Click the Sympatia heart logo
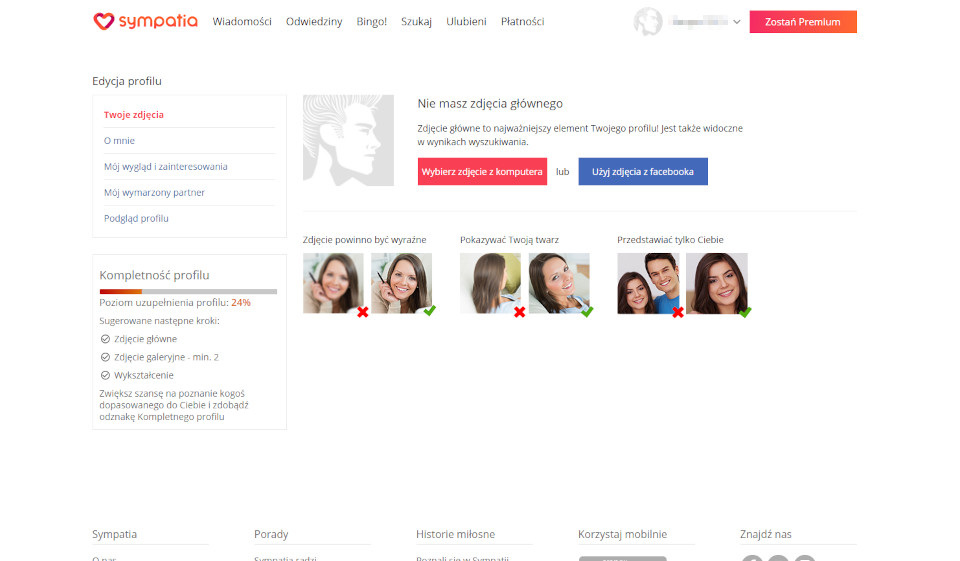Viewport: 960px width, 561px height. click(104, 21)
